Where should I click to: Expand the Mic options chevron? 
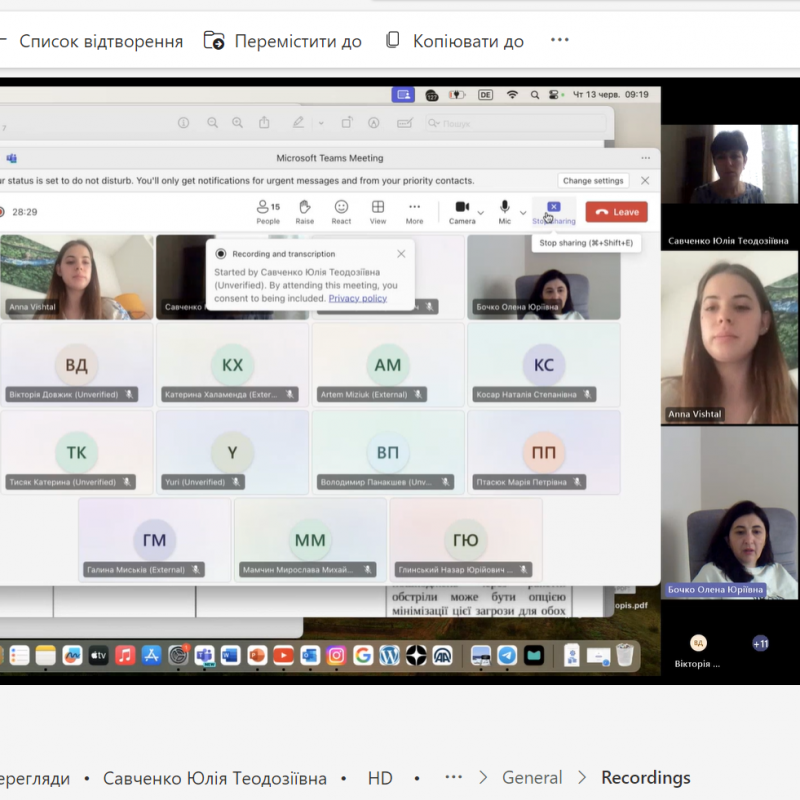click(523, 212)
